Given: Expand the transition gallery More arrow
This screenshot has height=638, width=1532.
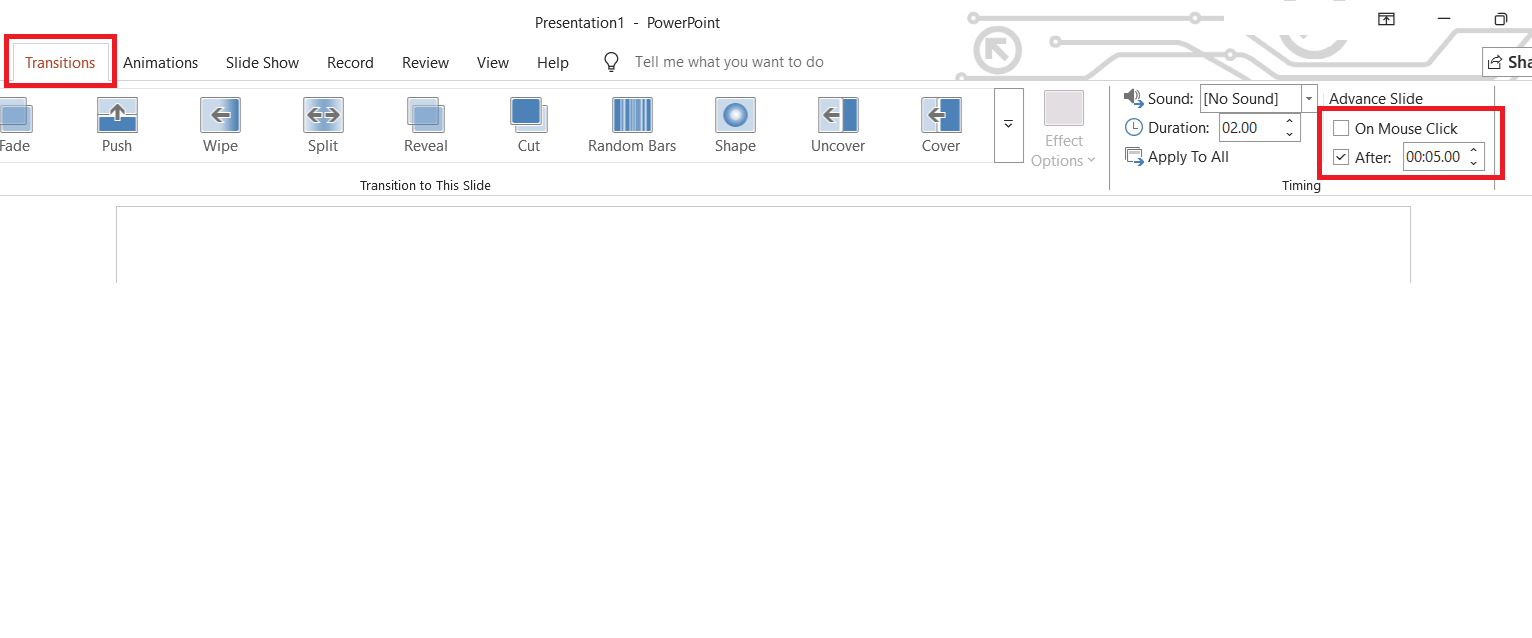Looking at the screenshot, I should click(x=1008, y=125).
